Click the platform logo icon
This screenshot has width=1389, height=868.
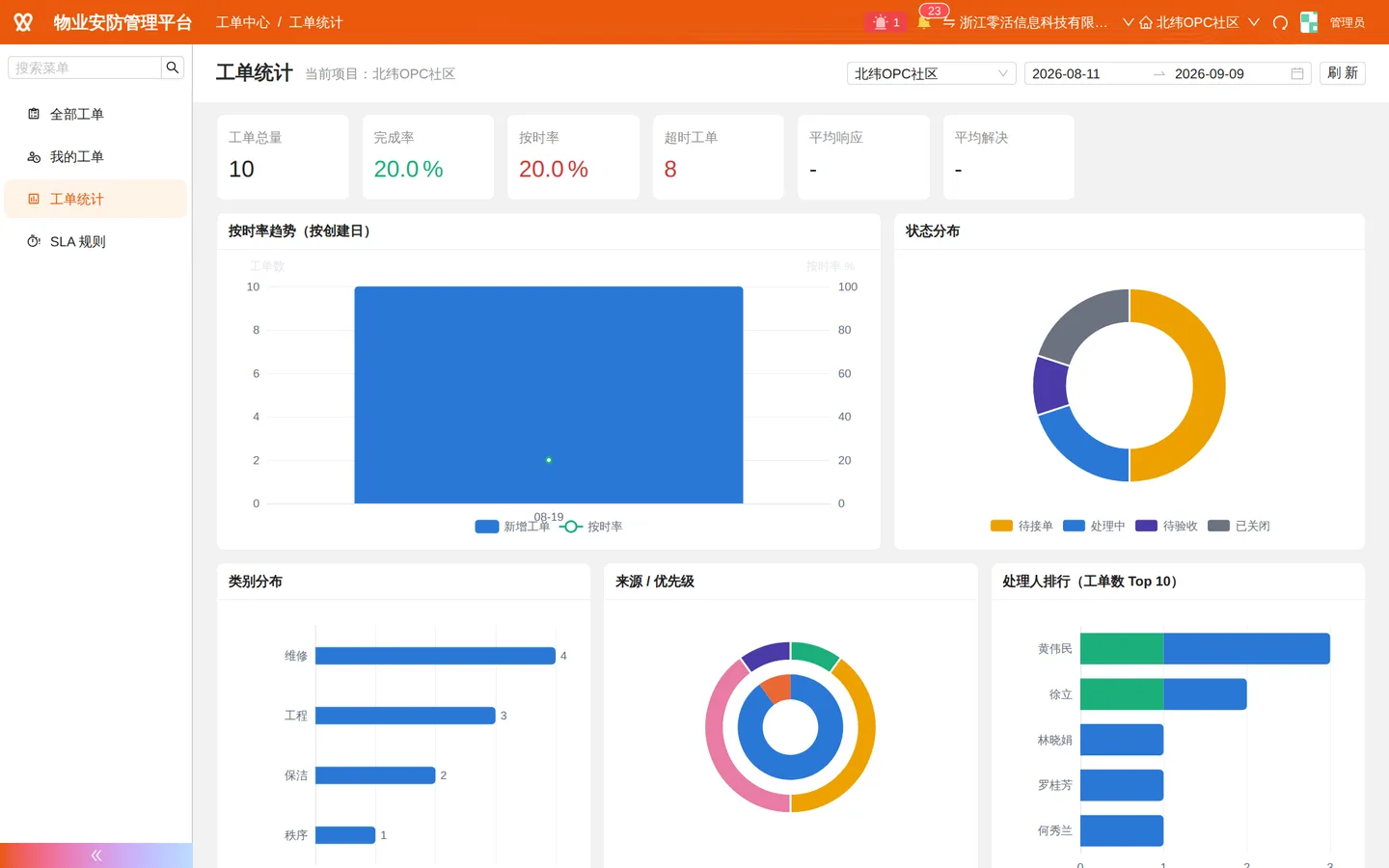[23, 22]
